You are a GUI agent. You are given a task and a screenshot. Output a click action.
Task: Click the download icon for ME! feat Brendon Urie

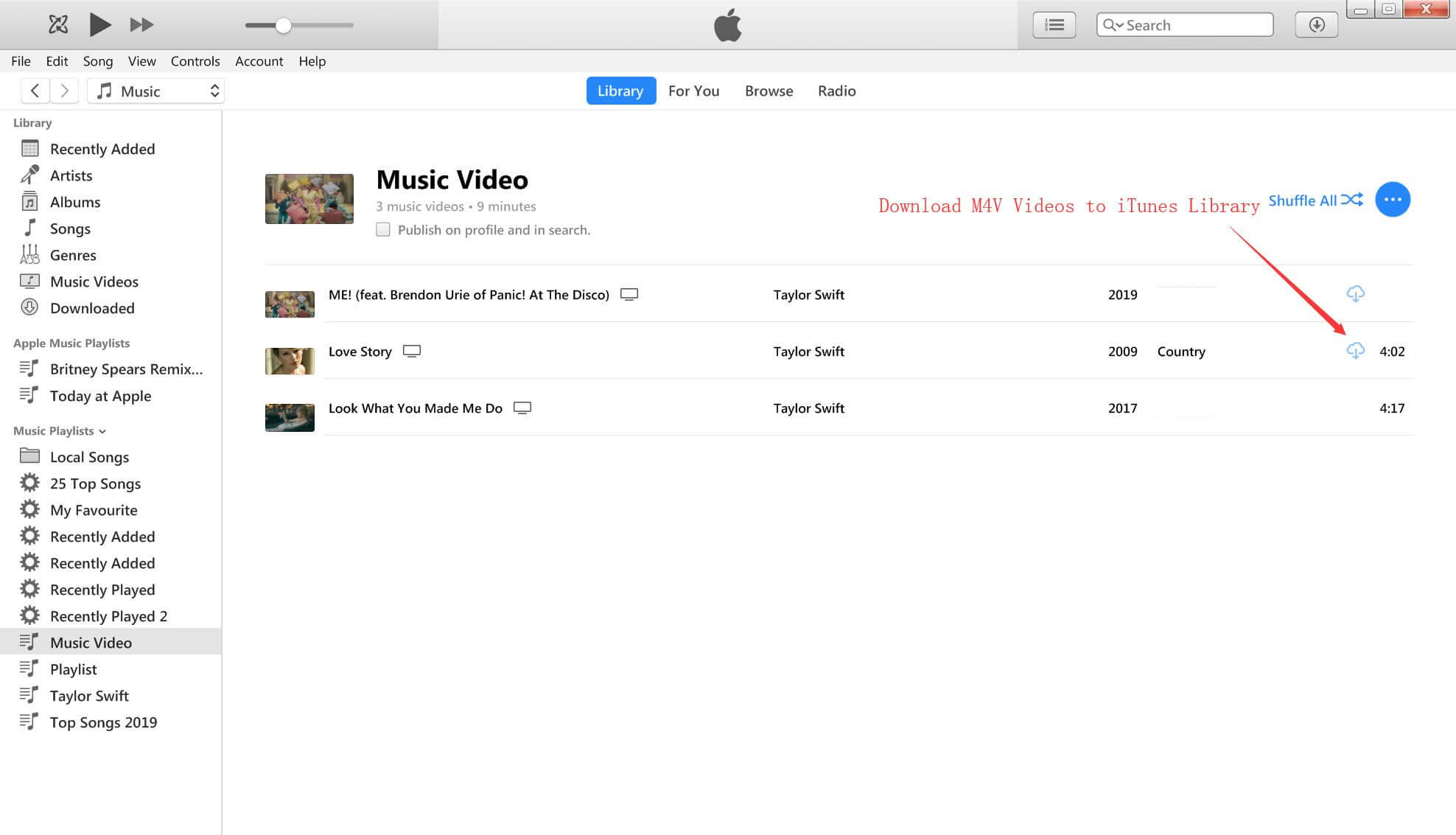click(x=1356, y=293)
